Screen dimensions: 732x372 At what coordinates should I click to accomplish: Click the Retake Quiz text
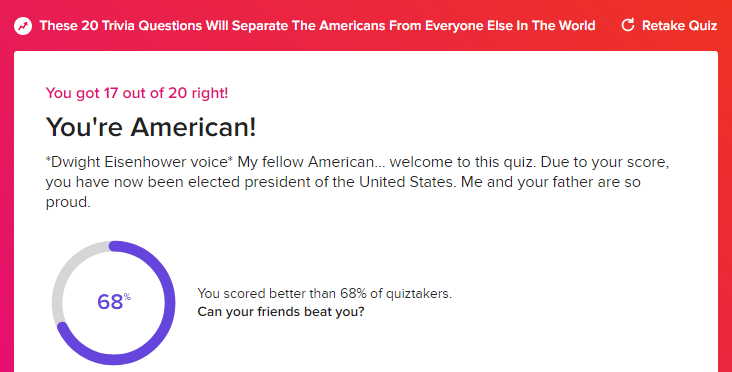click(679, 25)
